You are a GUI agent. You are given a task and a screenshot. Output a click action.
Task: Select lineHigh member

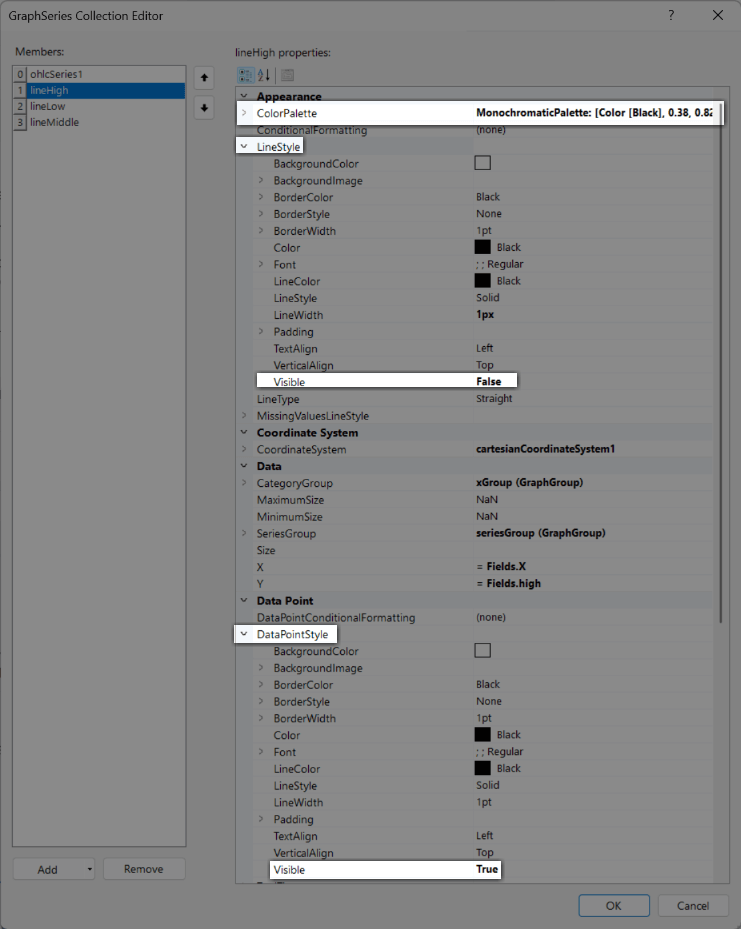pos(100,90)
